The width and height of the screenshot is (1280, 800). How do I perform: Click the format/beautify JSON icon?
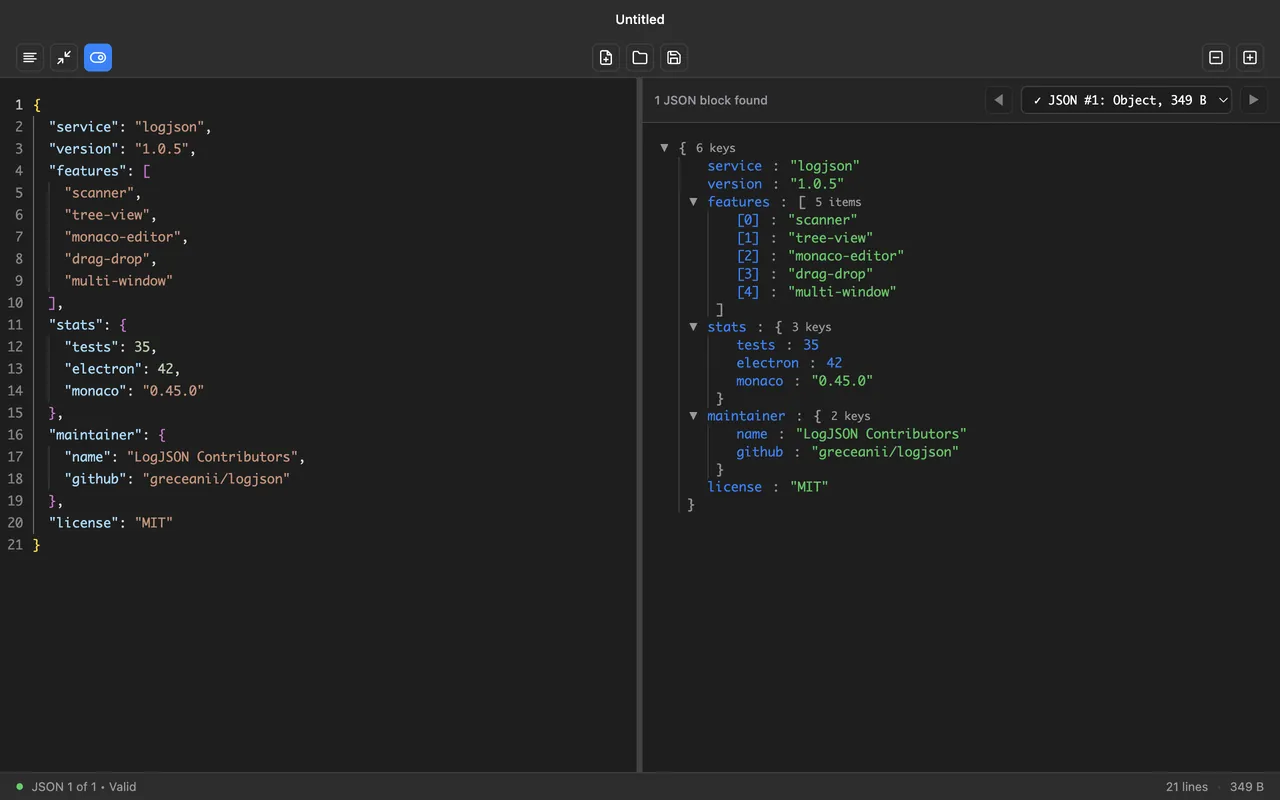[30, 58]
